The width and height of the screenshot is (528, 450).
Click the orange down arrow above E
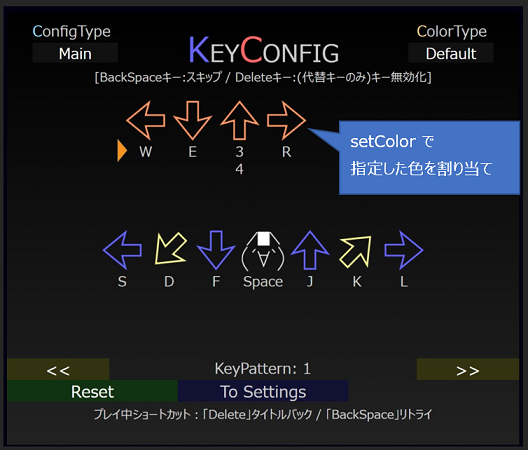193,120
